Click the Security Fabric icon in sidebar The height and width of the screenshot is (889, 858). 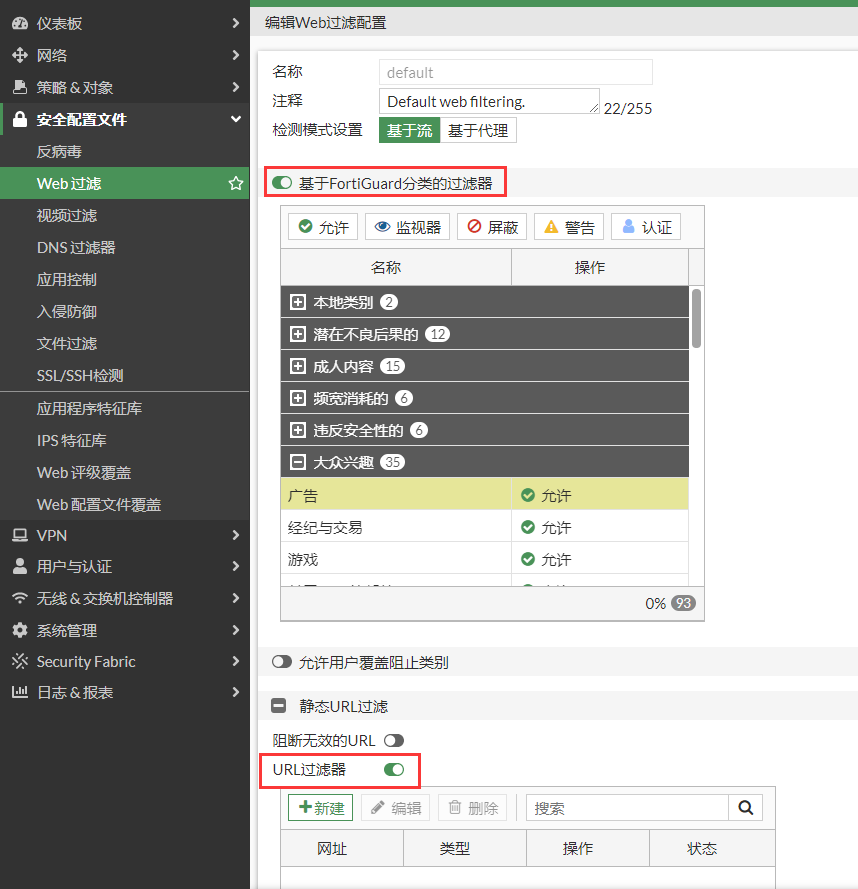[20, 662]
